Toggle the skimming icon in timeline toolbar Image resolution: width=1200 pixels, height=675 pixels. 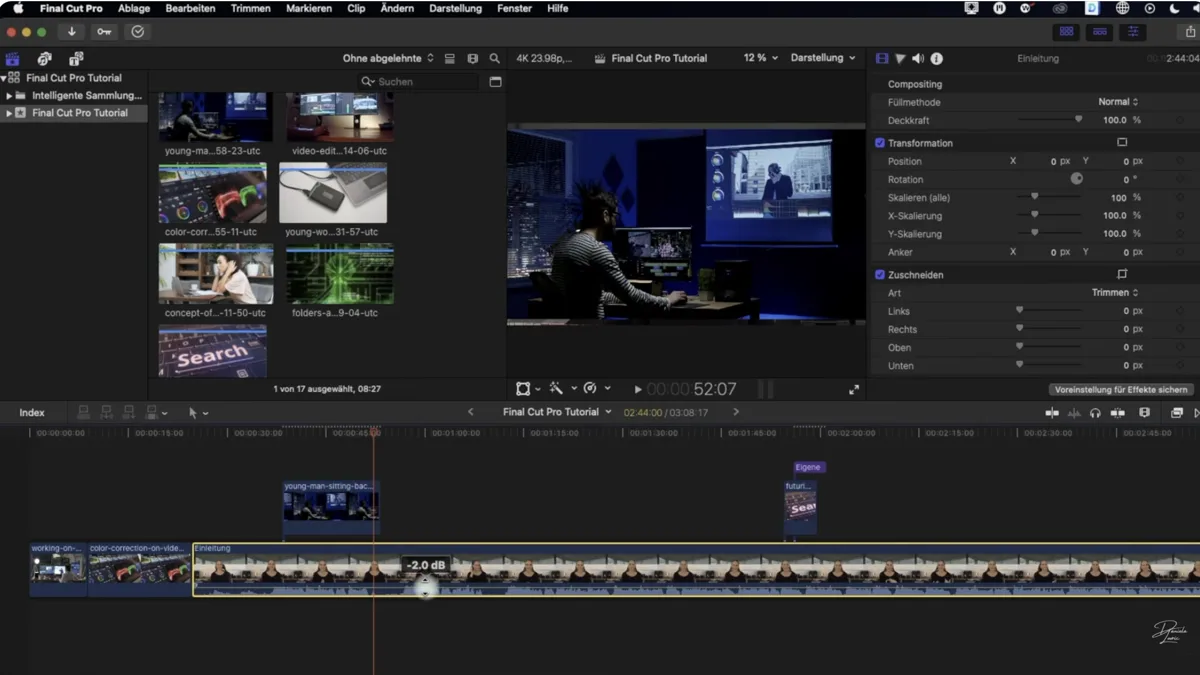[x=1052, y=413]
